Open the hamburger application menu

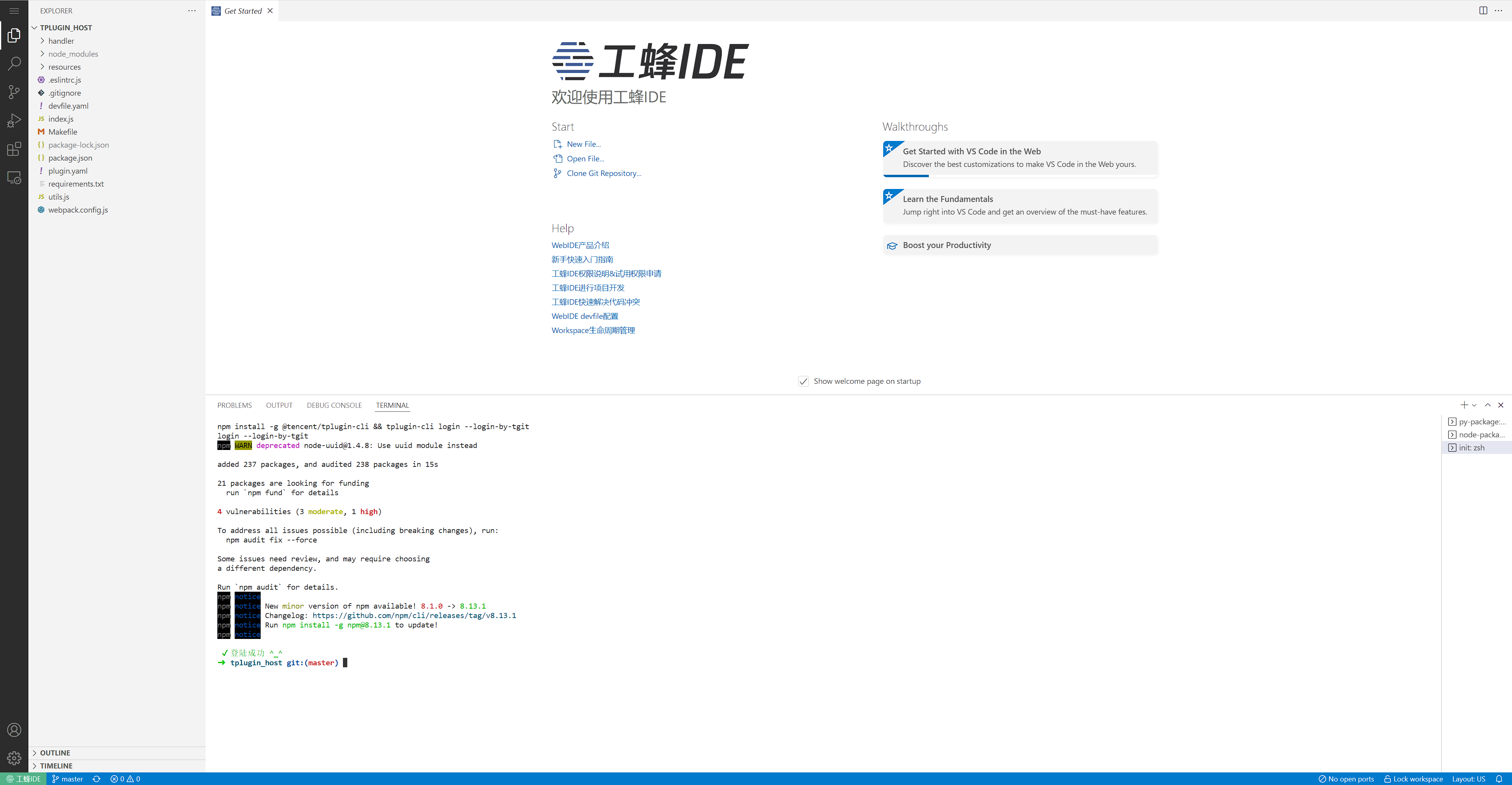click(x=14, y=11)
